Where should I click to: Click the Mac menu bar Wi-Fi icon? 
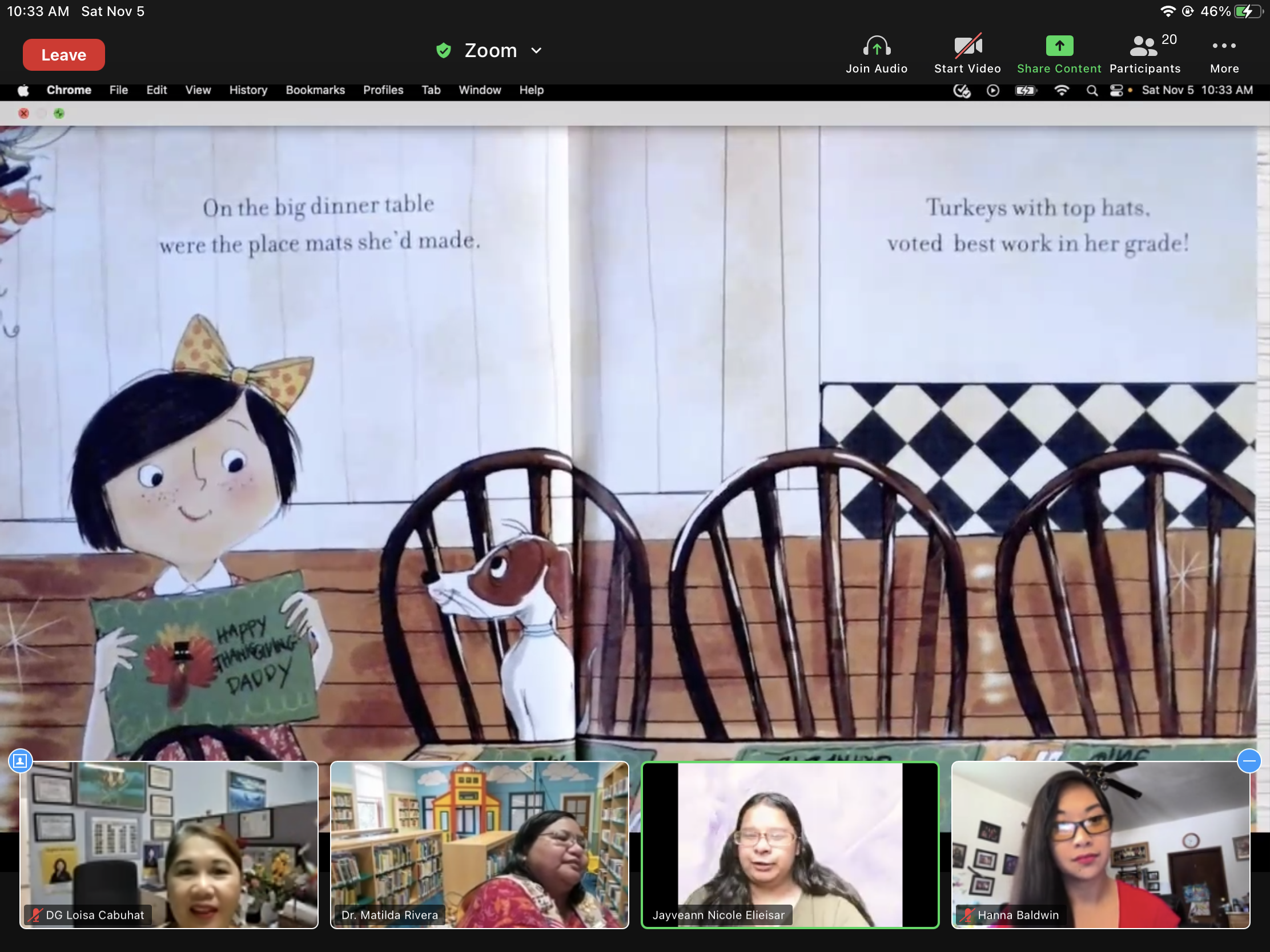click(x=1062, y=91)
